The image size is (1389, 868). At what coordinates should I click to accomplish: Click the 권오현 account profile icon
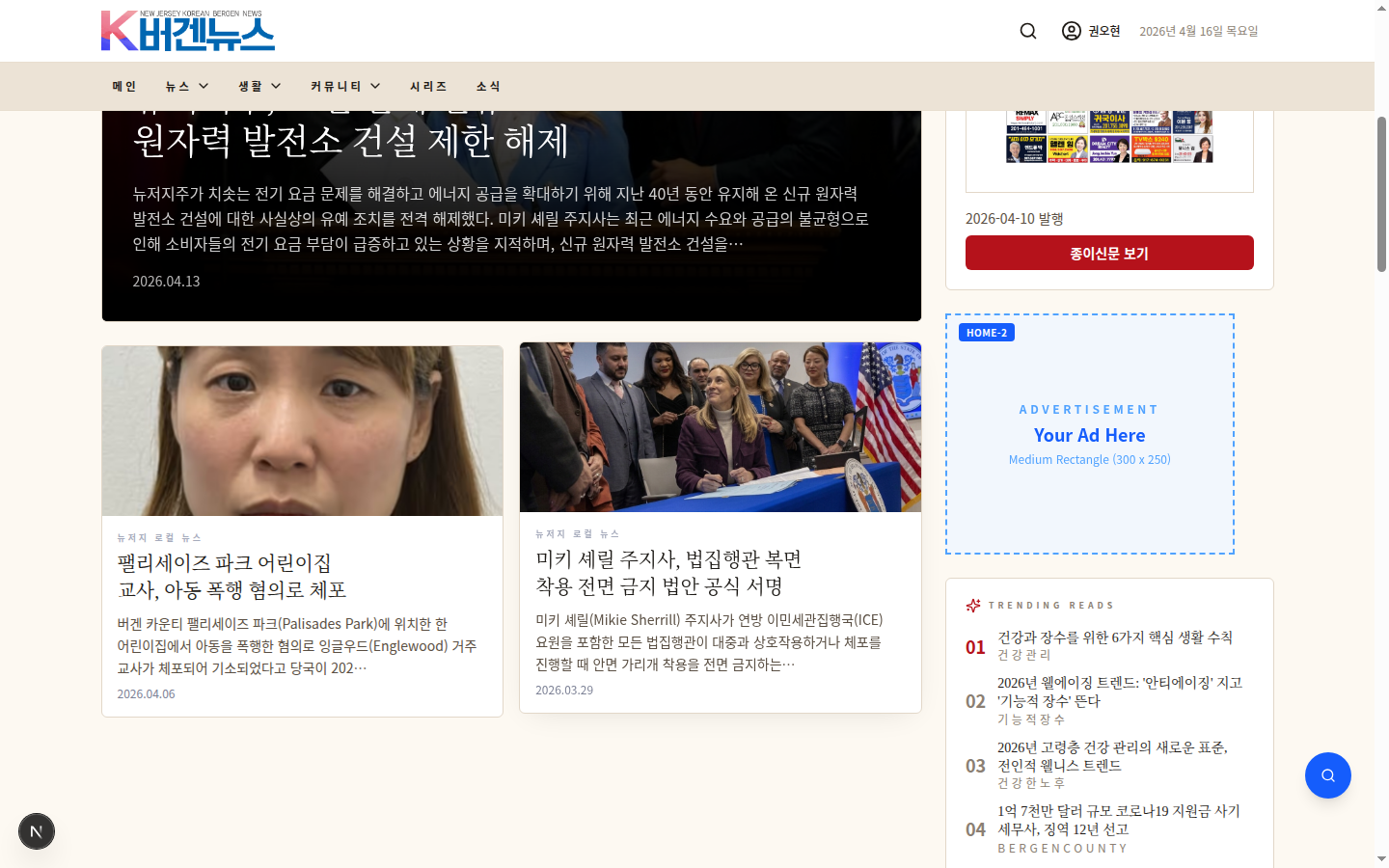(x=1071, y=30)
